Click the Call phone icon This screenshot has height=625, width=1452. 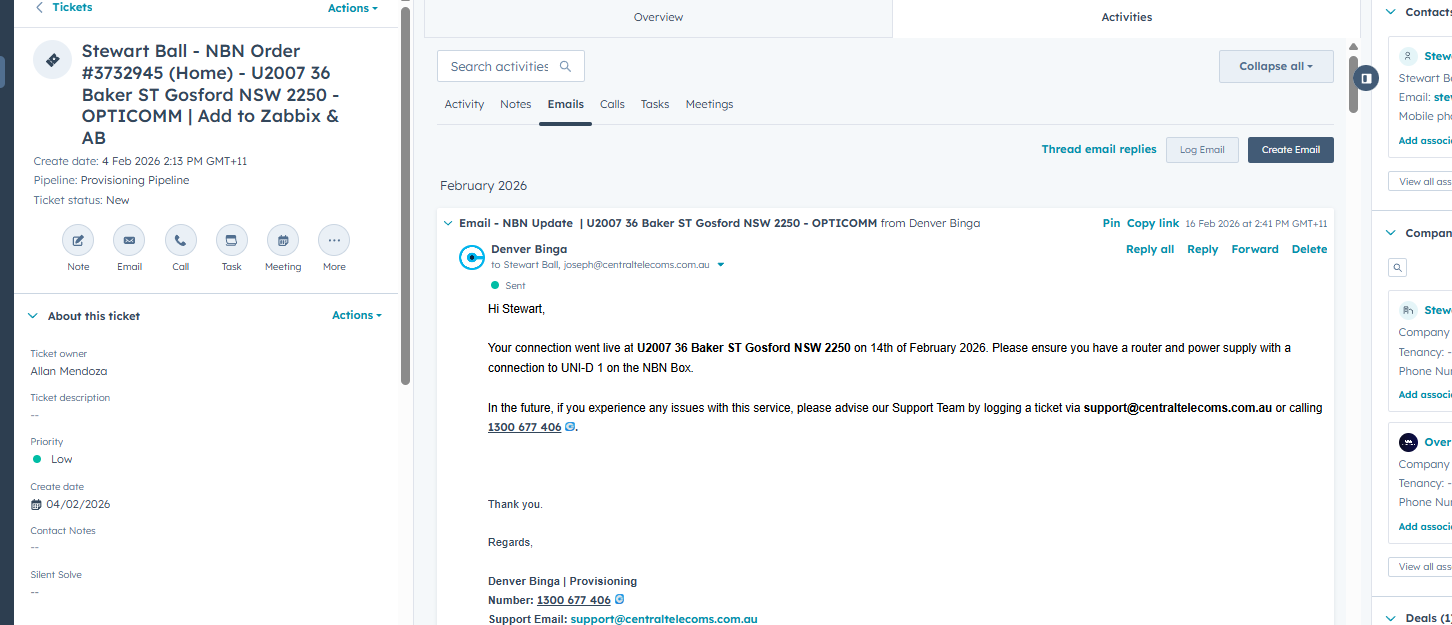pyautogui.click(x=180, y=240)
